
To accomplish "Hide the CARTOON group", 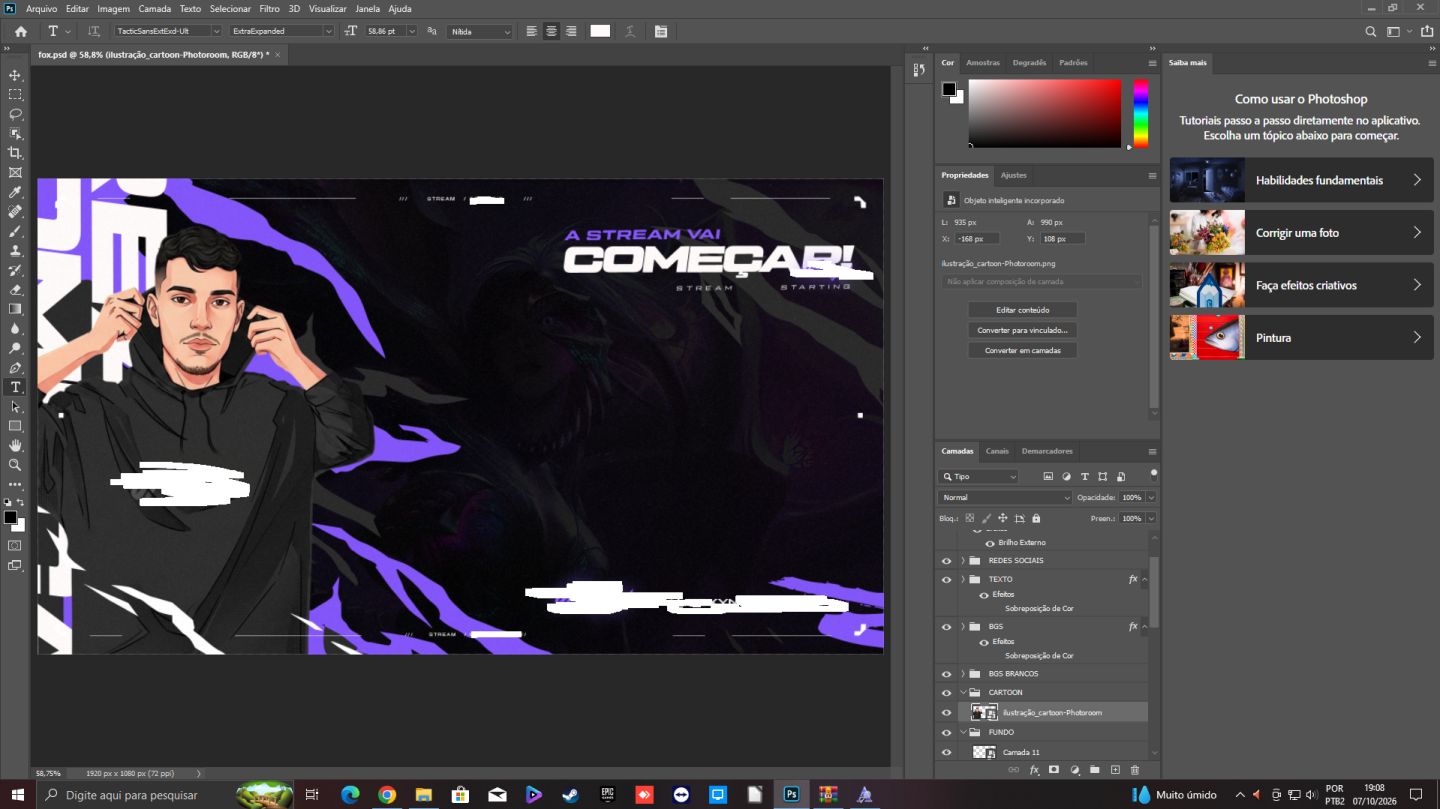I will click(x=946, y=693).
